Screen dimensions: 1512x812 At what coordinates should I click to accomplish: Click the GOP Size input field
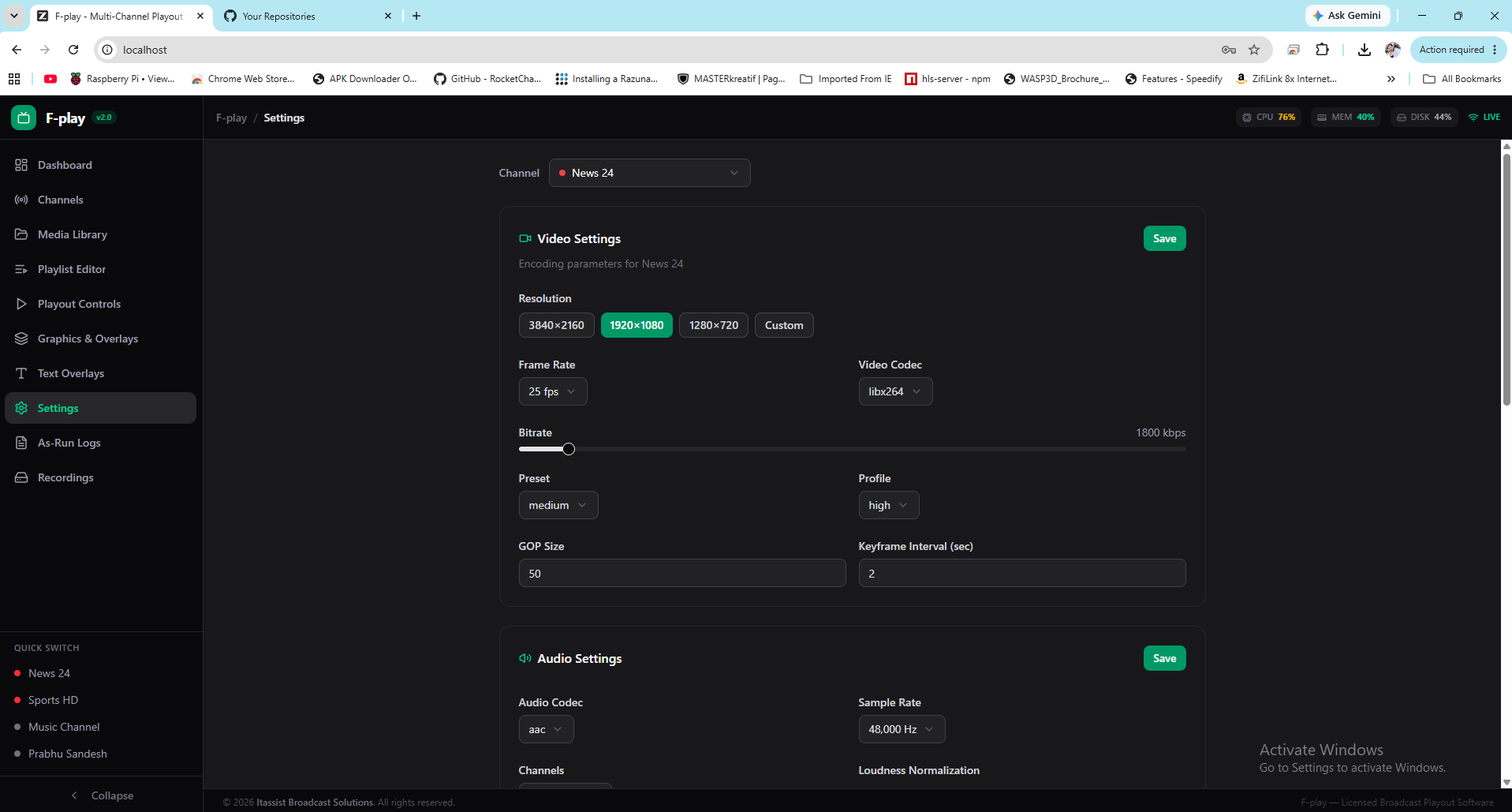682,573
